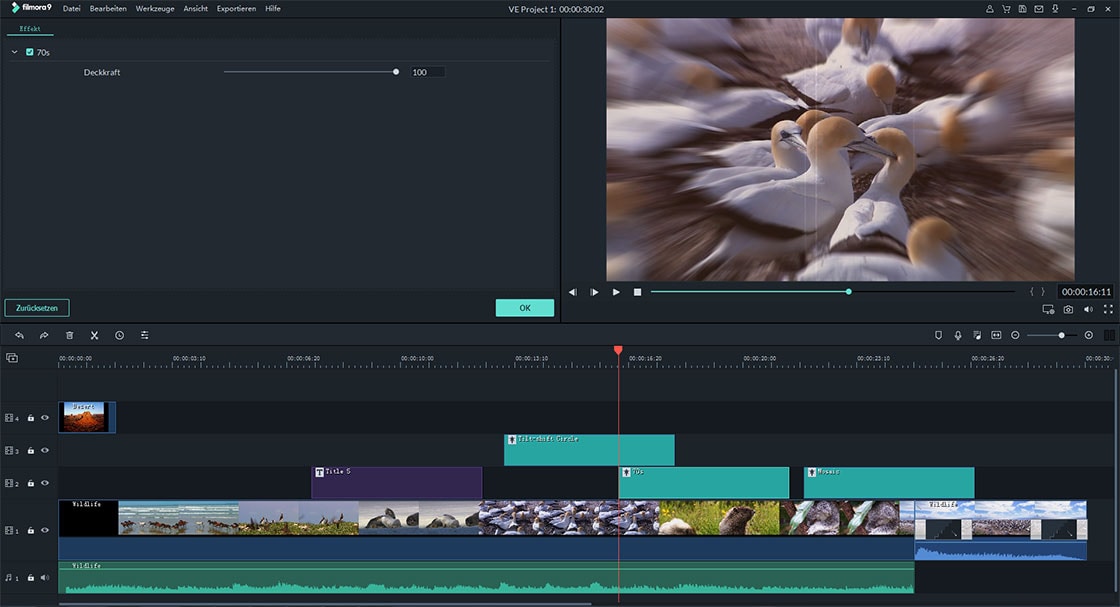
Task: Redo the last undone action
Action: tap(44, 335)
